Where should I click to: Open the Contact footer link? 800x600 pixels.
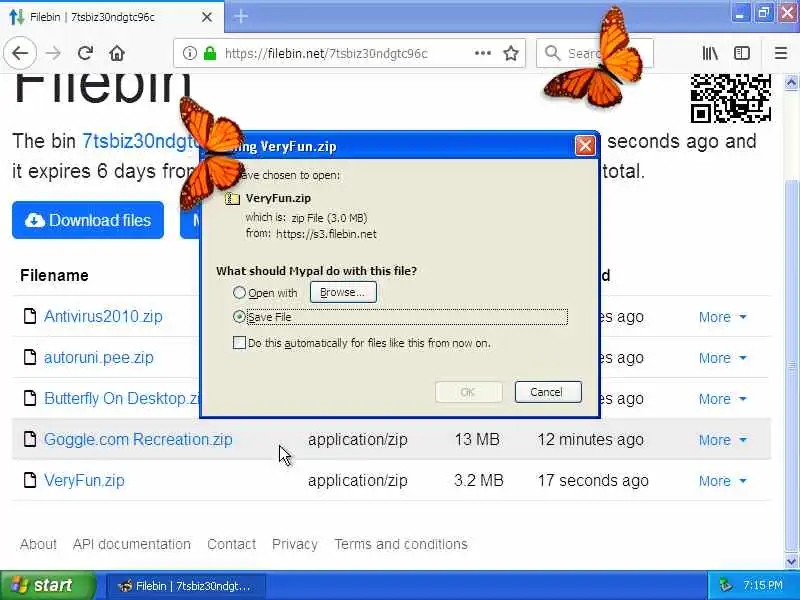point(231,544)
